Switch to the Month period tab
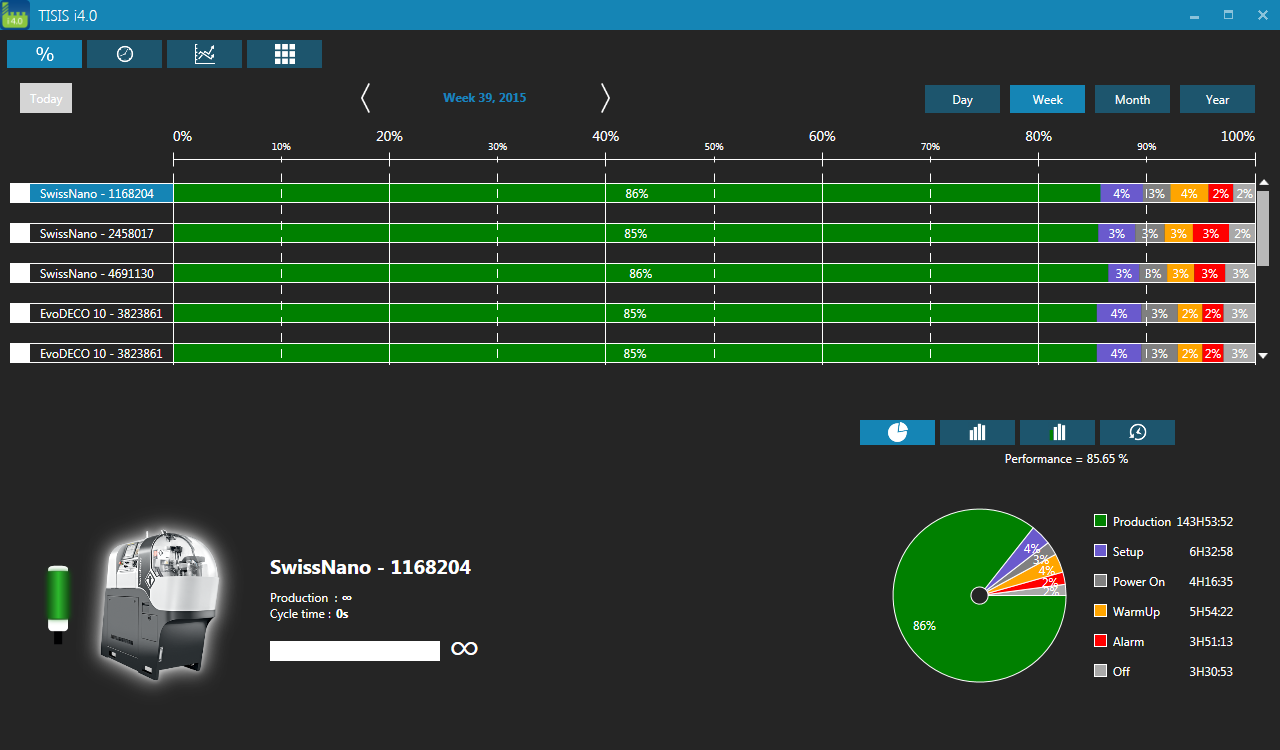Image resolution: width=1280 pixels, height=750 pixels. coord(1132,99)
